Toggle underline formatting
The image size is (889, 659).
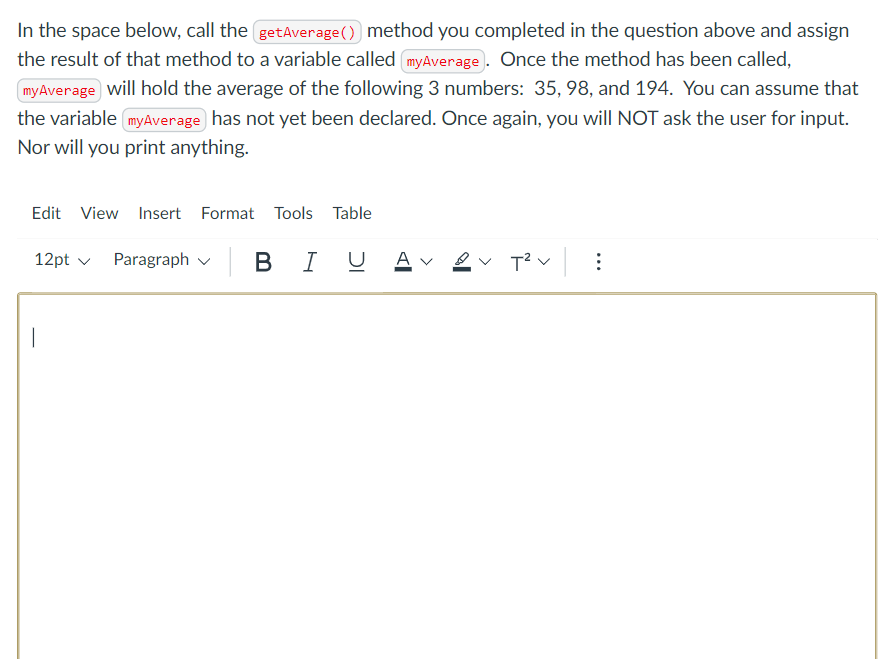click(x=356, y=262)
